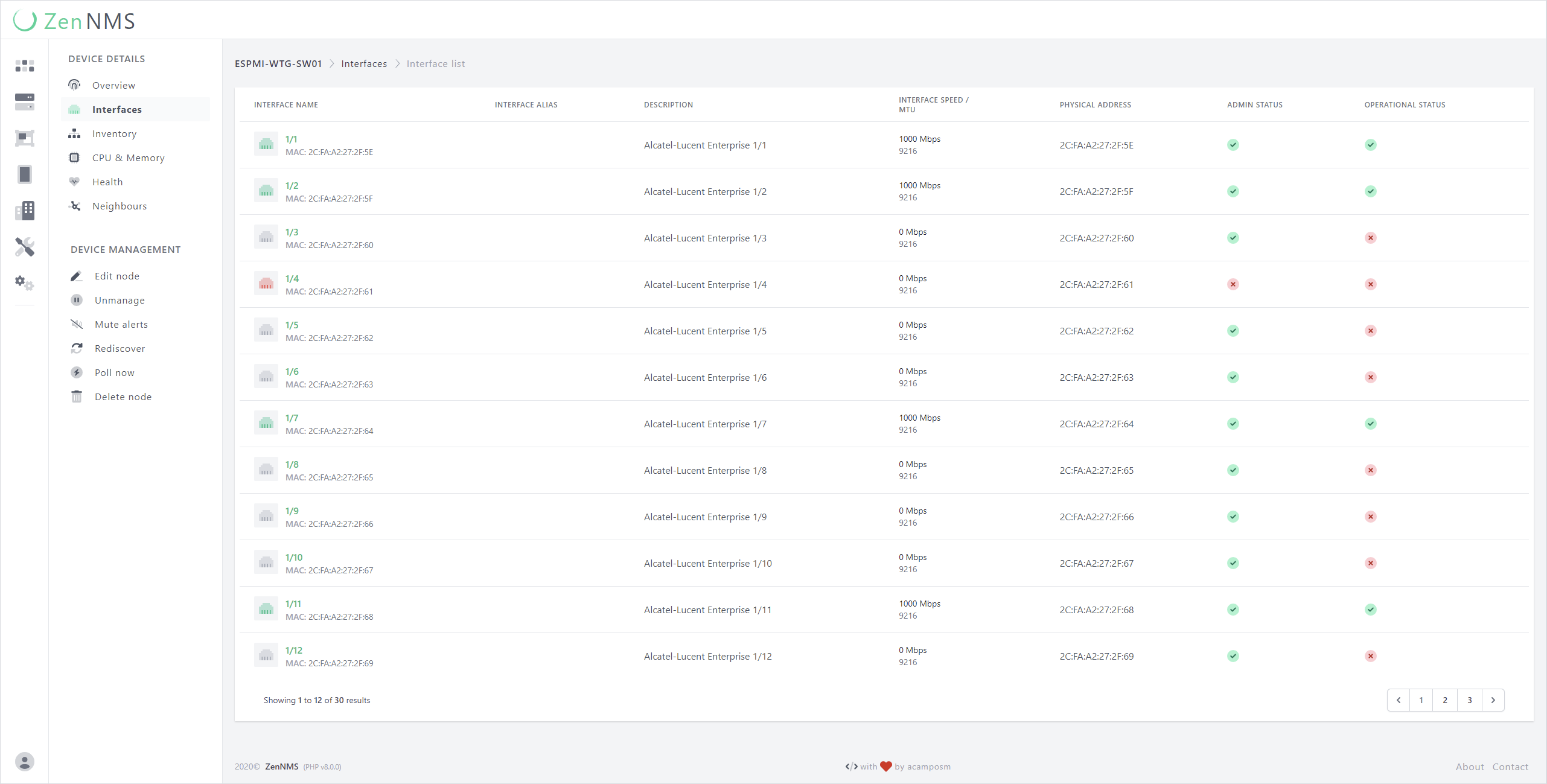The image size is (1547, 784).
Task: Click ZenNMS link in footer
Action: [282, 766]
